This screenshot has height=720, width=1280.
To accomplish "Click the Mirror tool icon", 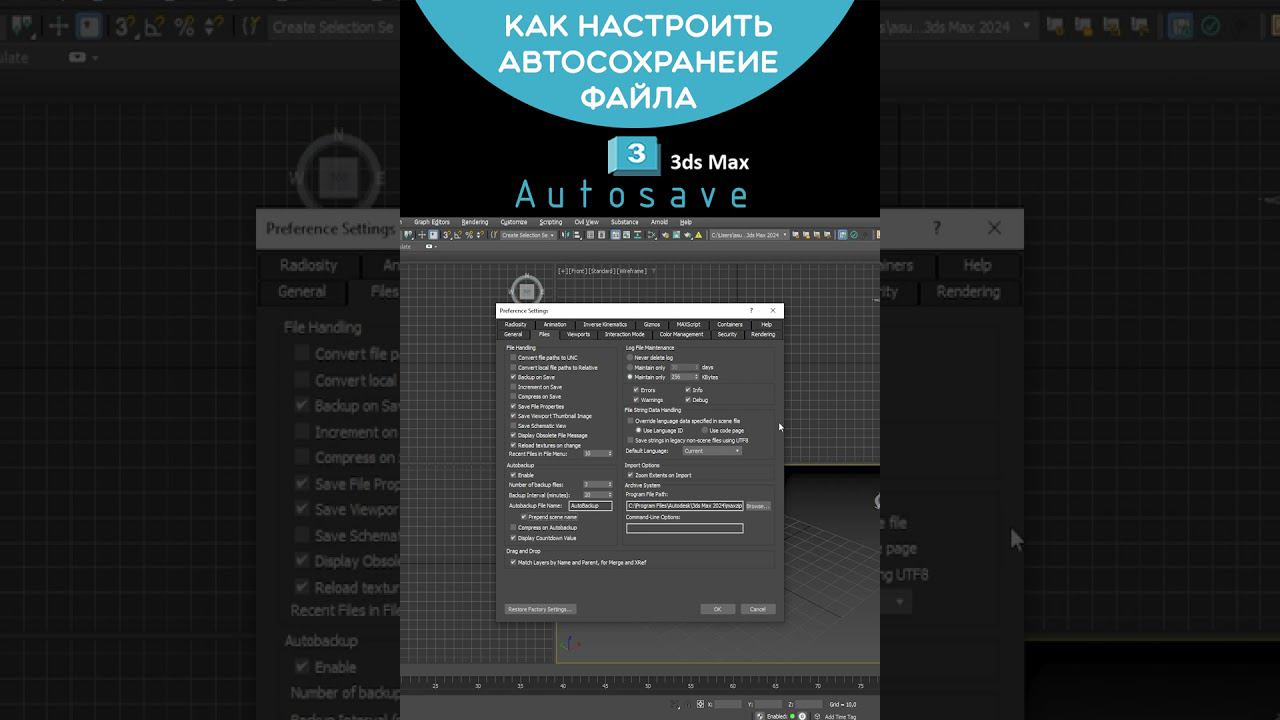I will [x=564, y=235].
